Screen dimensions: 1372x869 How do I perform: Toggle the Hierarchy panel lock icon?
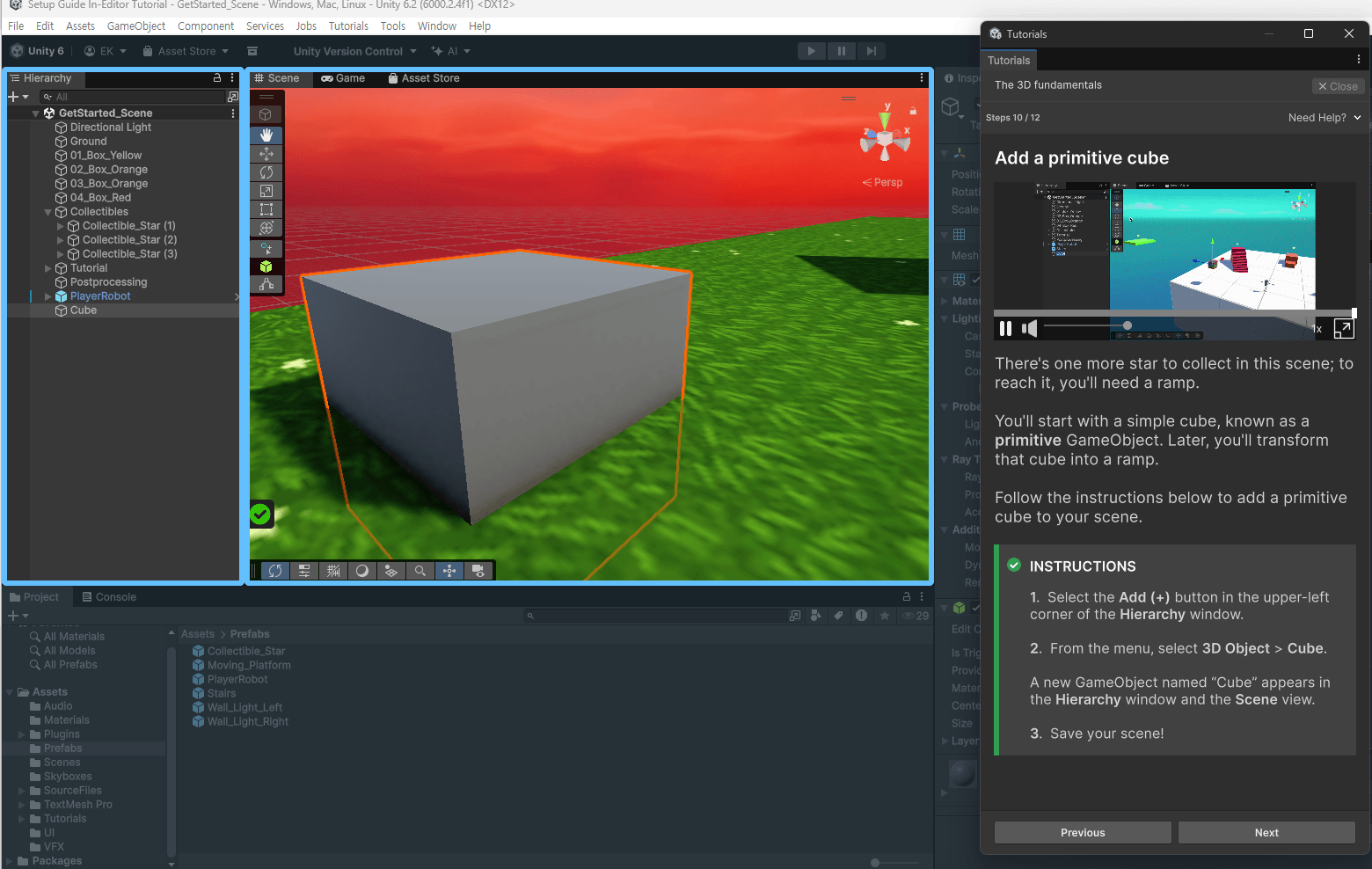click(217, 78)
